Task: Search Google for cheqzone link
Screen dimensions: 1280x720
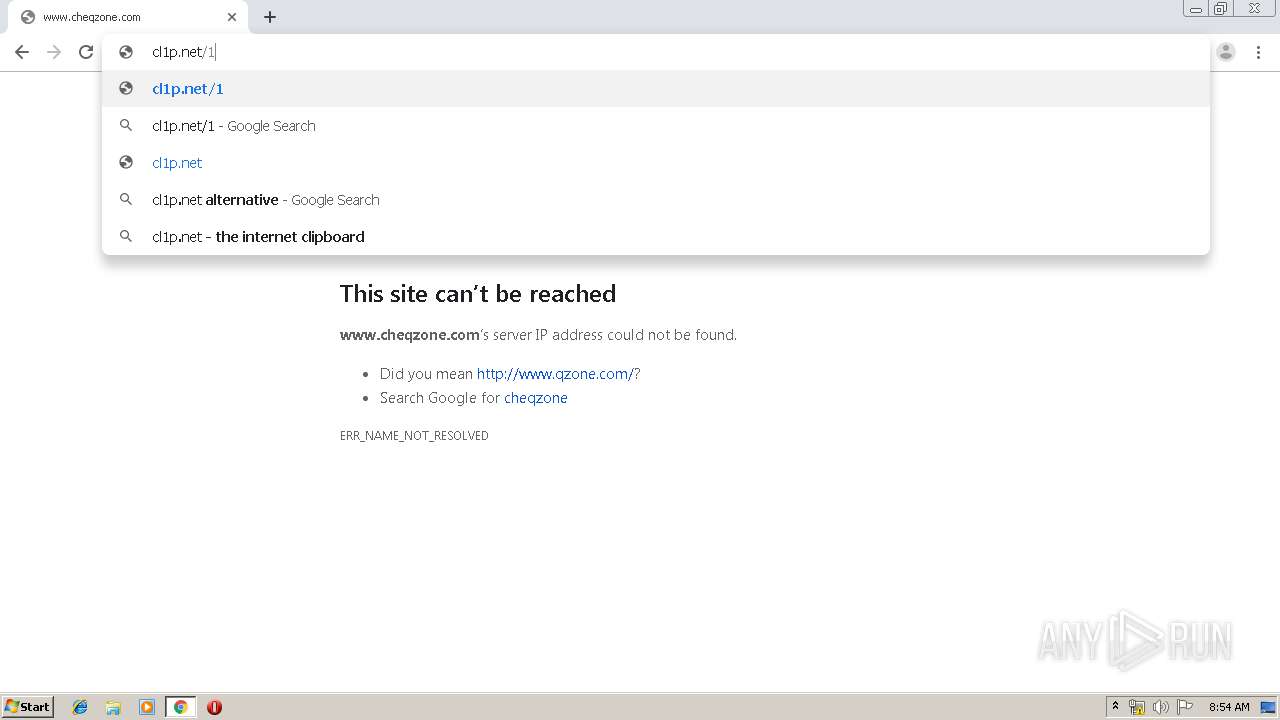Action: tap(536, 397)
